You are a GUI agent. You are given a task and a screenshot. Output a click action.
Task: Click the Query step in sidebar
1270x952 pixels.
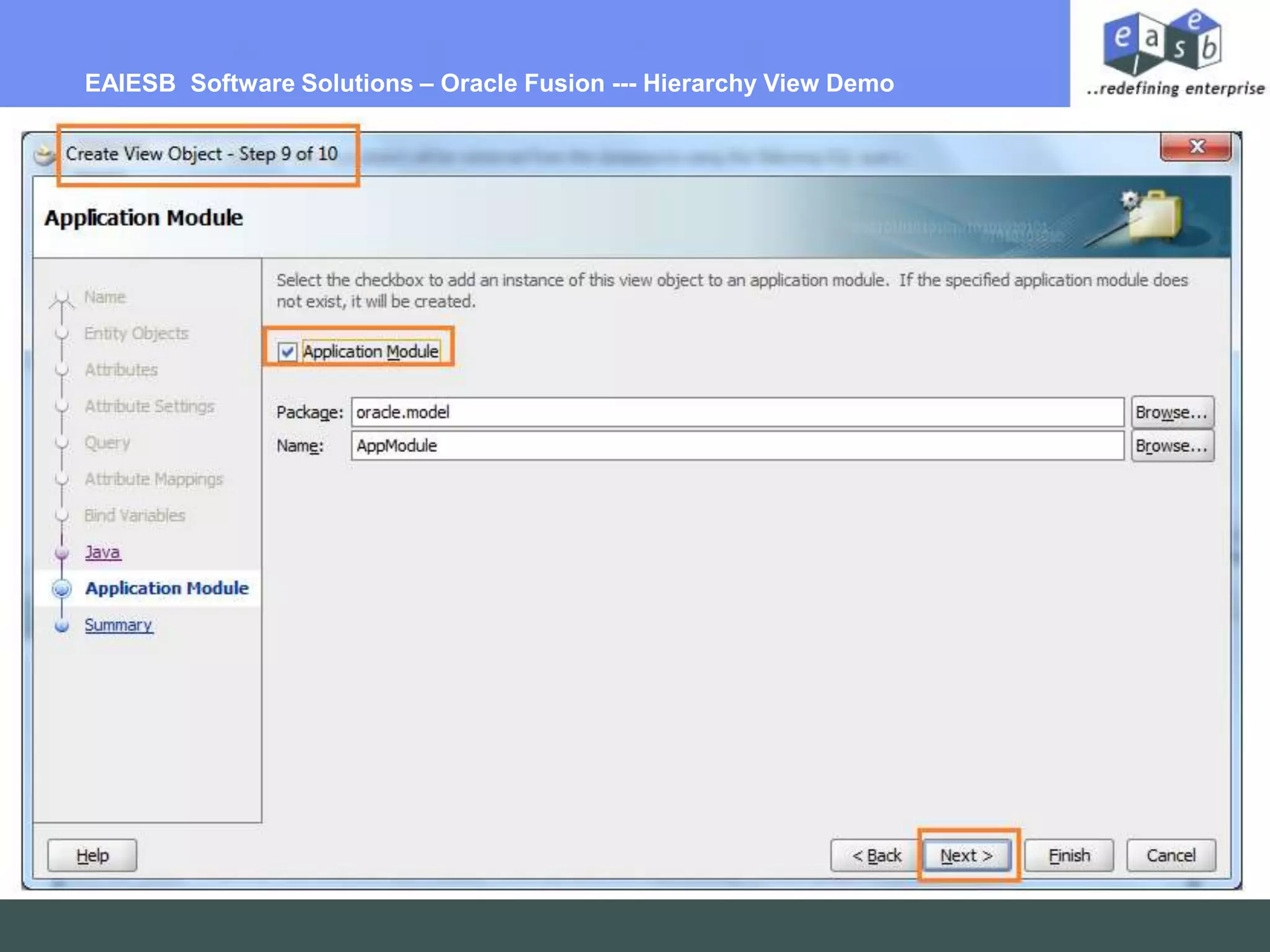(107, 443)
